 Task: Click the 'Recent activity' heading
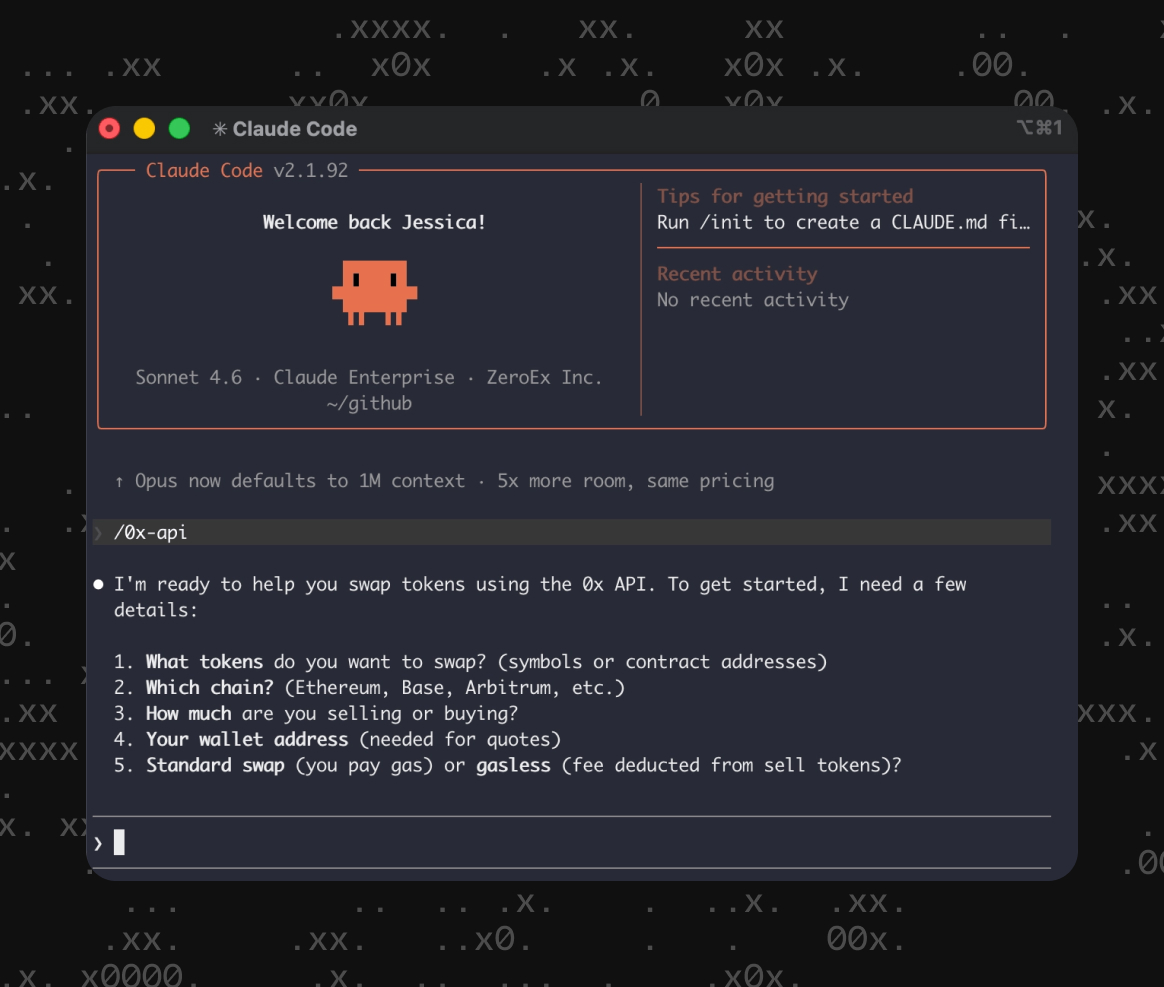pos(737,274)
